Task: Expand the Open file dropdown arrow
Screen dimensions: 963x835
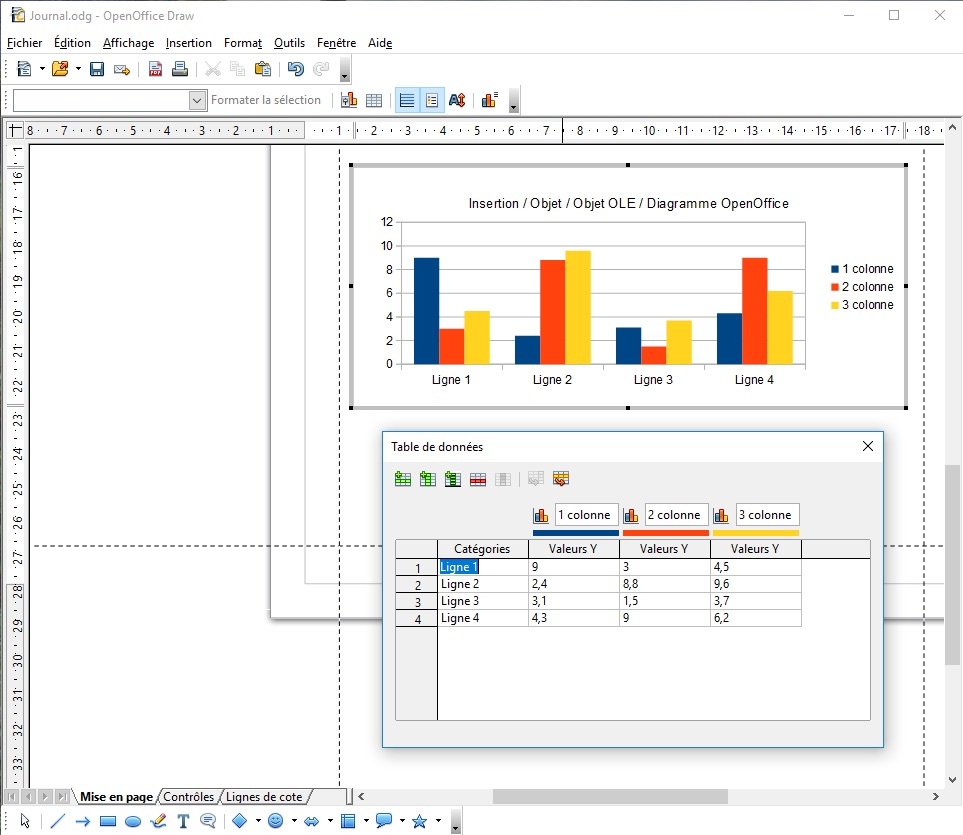Action: tap(78, 69)
